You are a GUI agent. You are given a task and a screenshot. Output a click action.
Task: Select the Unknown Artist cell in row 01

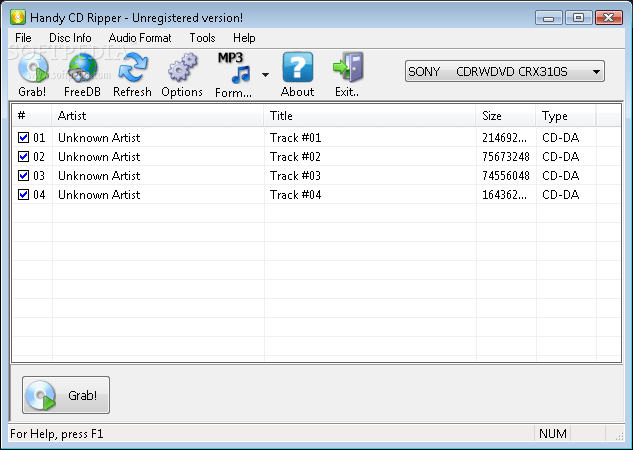click(x=99, y=138)
